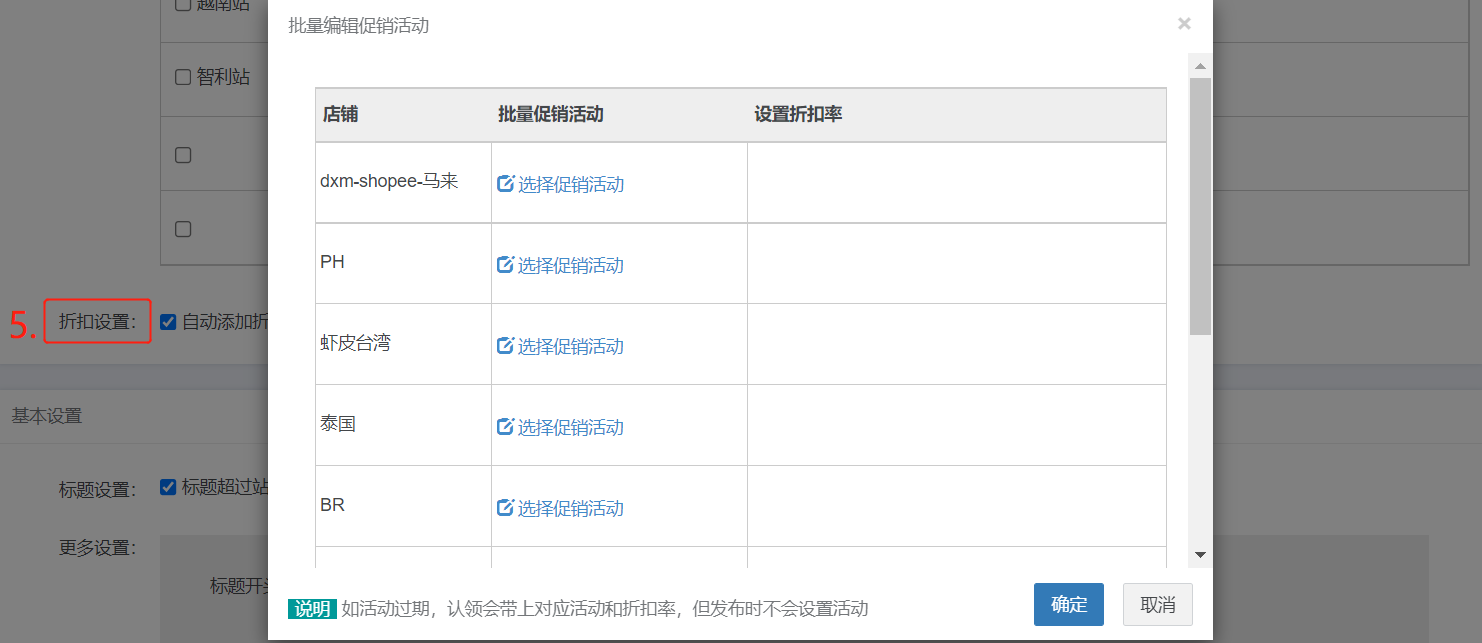Viewport: 1482px width, 643px height.
Task: Click edit icon in dxm-shopee-马来 row
Action: [x=506, y=184]
